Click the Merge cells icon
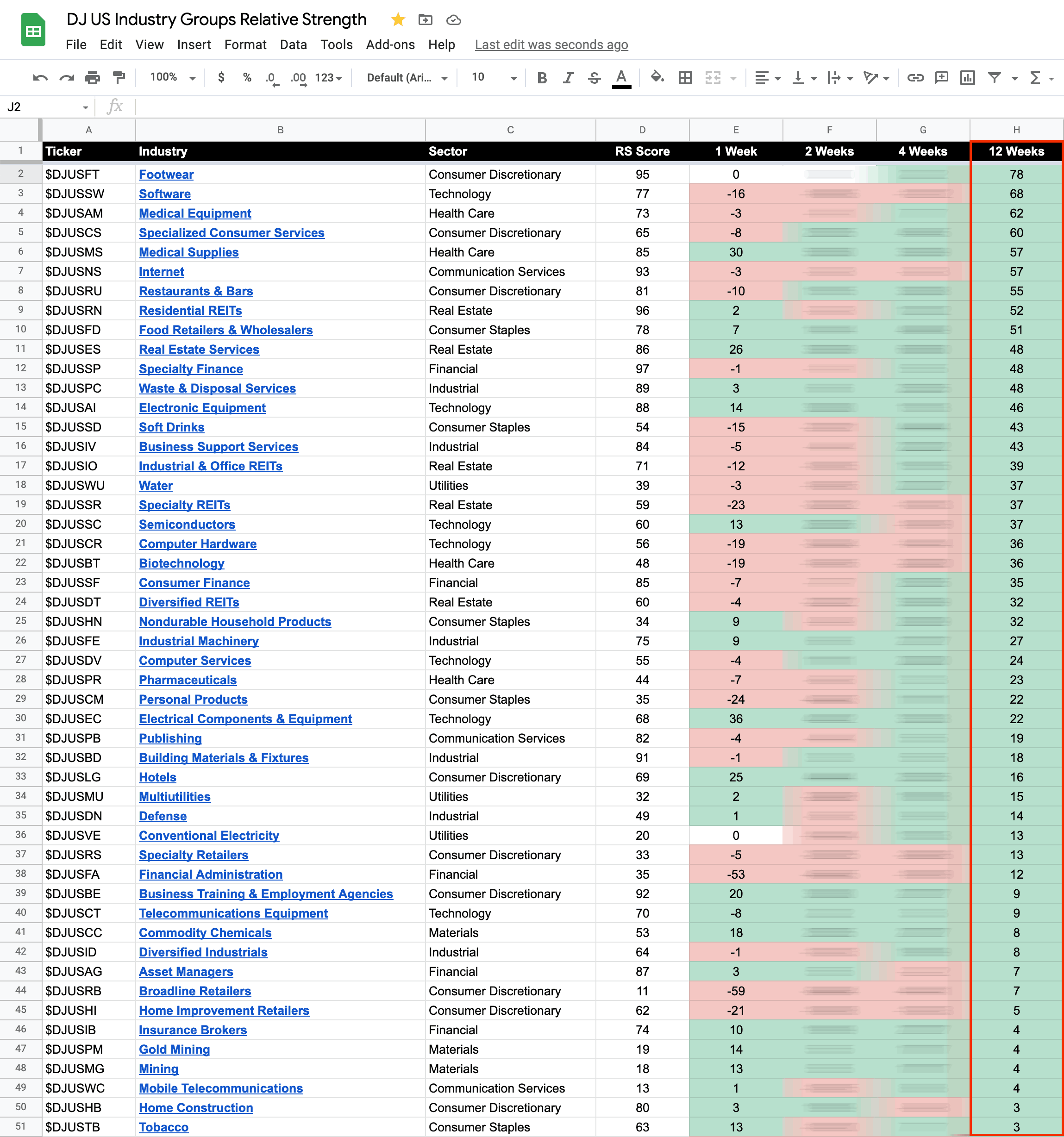This screenshot has height=1137, width=1064. pyautogui.click(x=713, y=78)
